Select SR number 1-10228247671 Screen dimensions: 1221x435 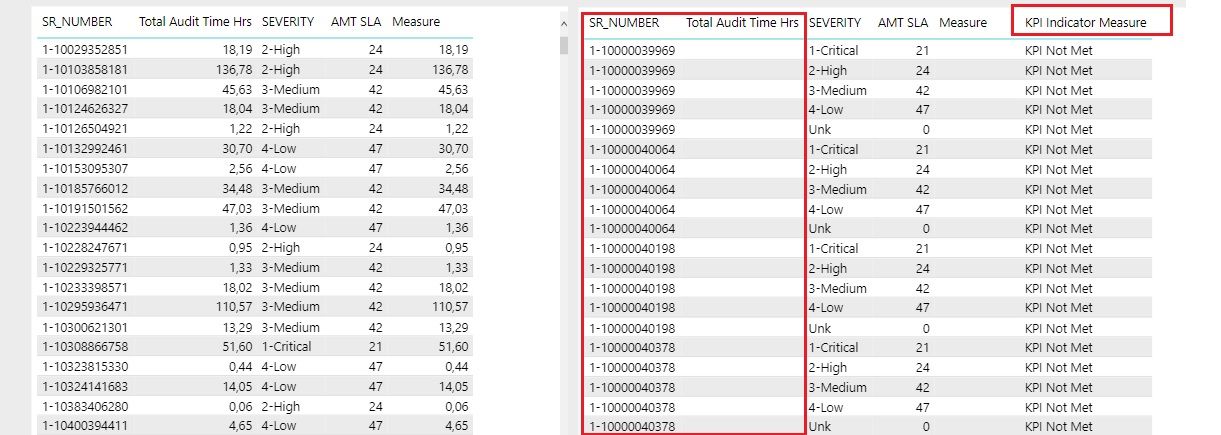point(84,248)
